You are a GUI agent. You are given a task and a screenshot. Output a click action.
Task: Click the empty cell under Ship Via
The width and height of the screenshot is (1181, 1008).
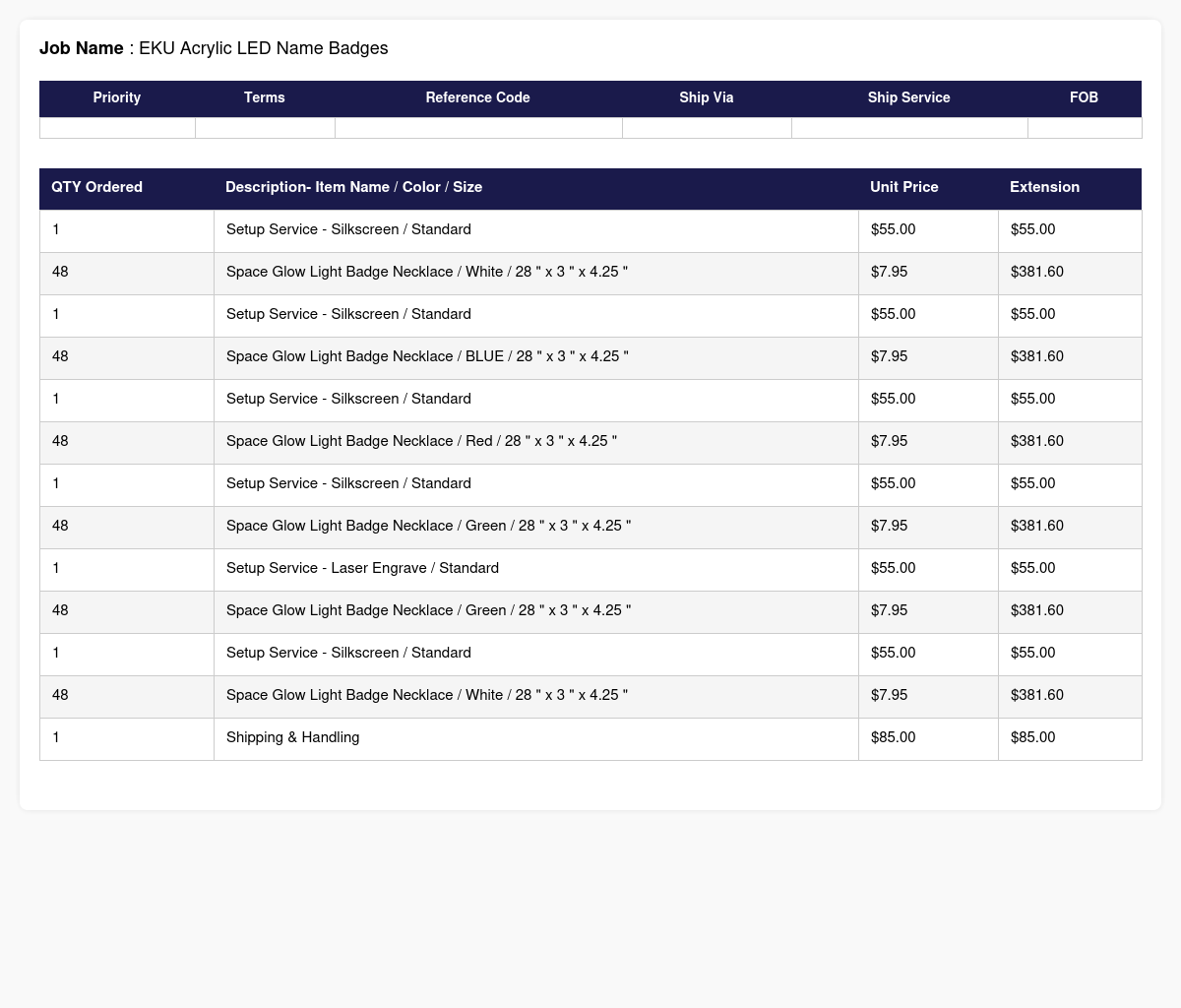tap(707, 128)
